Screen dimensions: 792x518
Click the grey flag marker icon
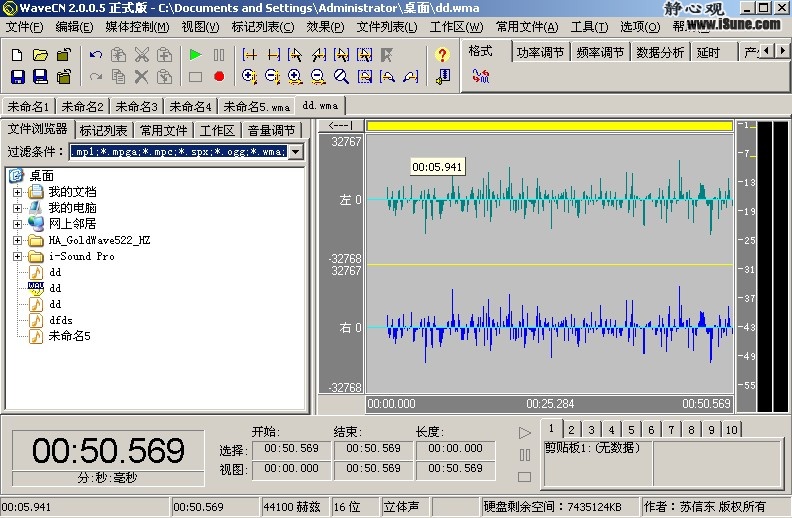tap(387, 55)
